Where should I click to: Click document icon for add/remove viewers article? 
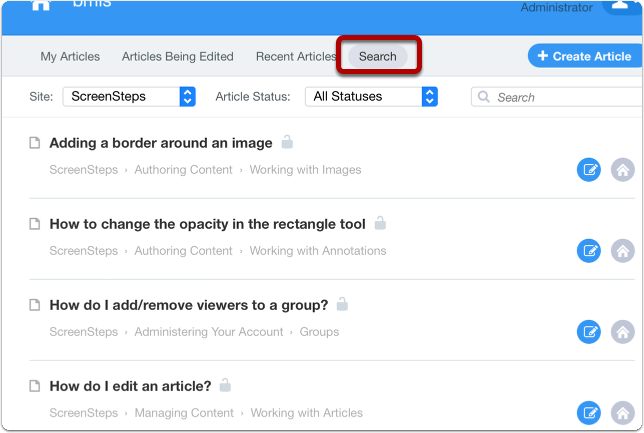[35, 305]
